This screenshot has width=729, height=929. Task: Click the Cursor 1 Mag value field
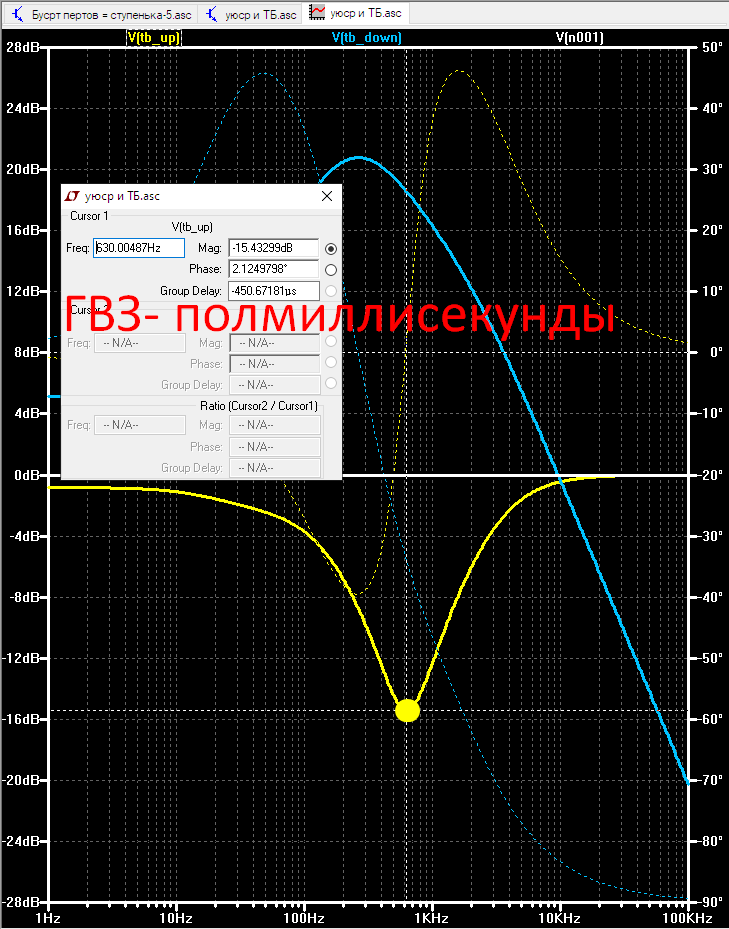pyautogui.click(x=274, y=248)
